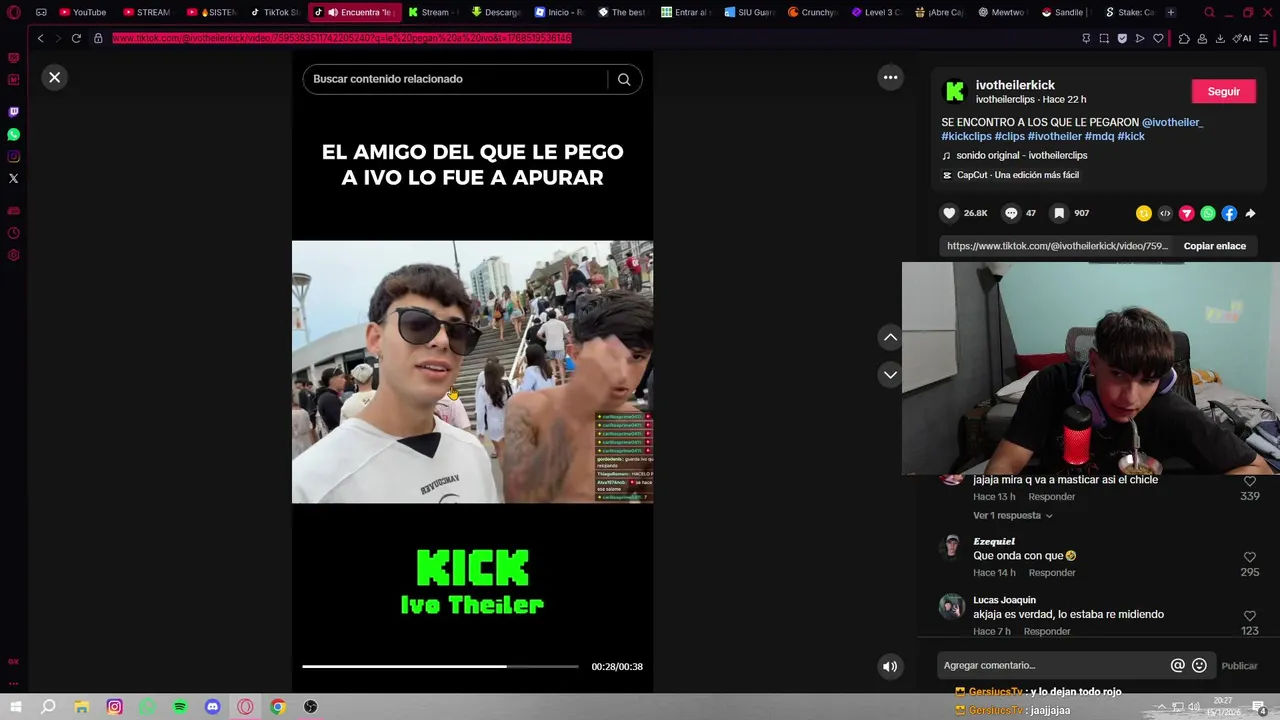Like the 'masticar asi el chicle' comment

1250,482
